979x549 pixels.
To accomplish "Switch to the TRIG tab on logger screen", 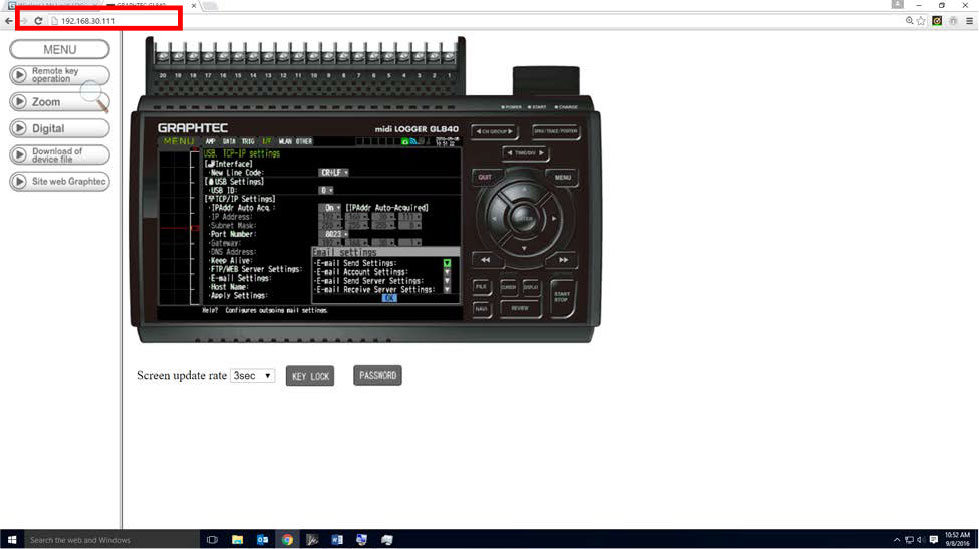I will tap(248, 141).
